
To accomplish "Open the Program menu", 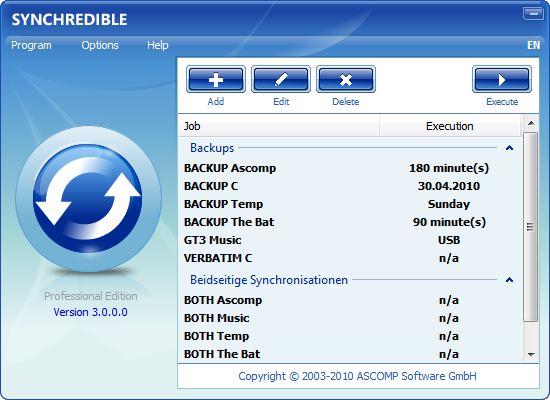I will click(x=31, y=45).
